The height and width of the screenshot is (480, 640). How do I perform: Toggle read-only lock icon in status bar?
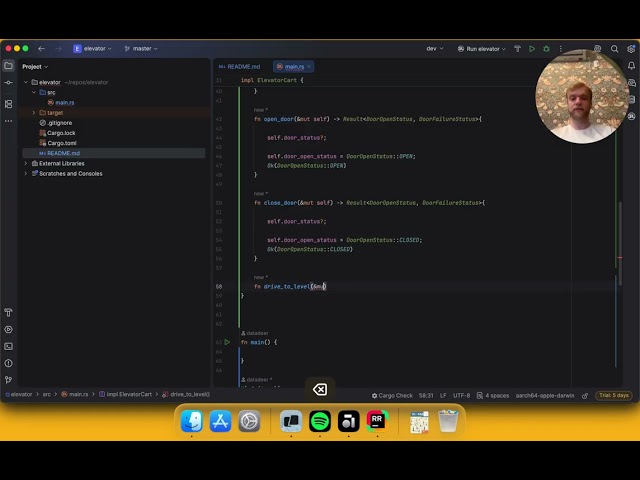coord(585,396)
